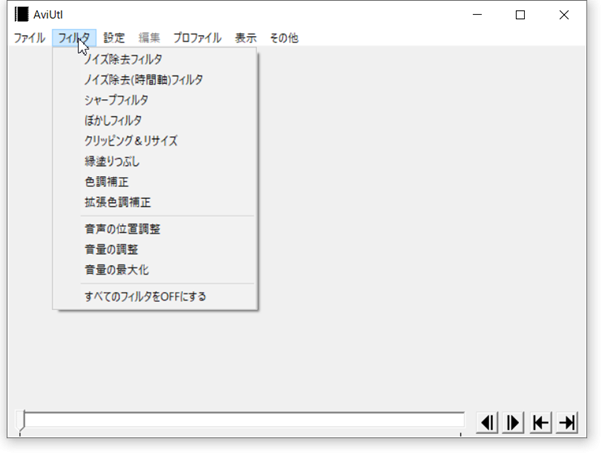The height and width of the screenshot is (453, 602).
Task: Select ノイズ除去フィルタ from the menu
Action: pyautogui.click(x=155, y=59)
